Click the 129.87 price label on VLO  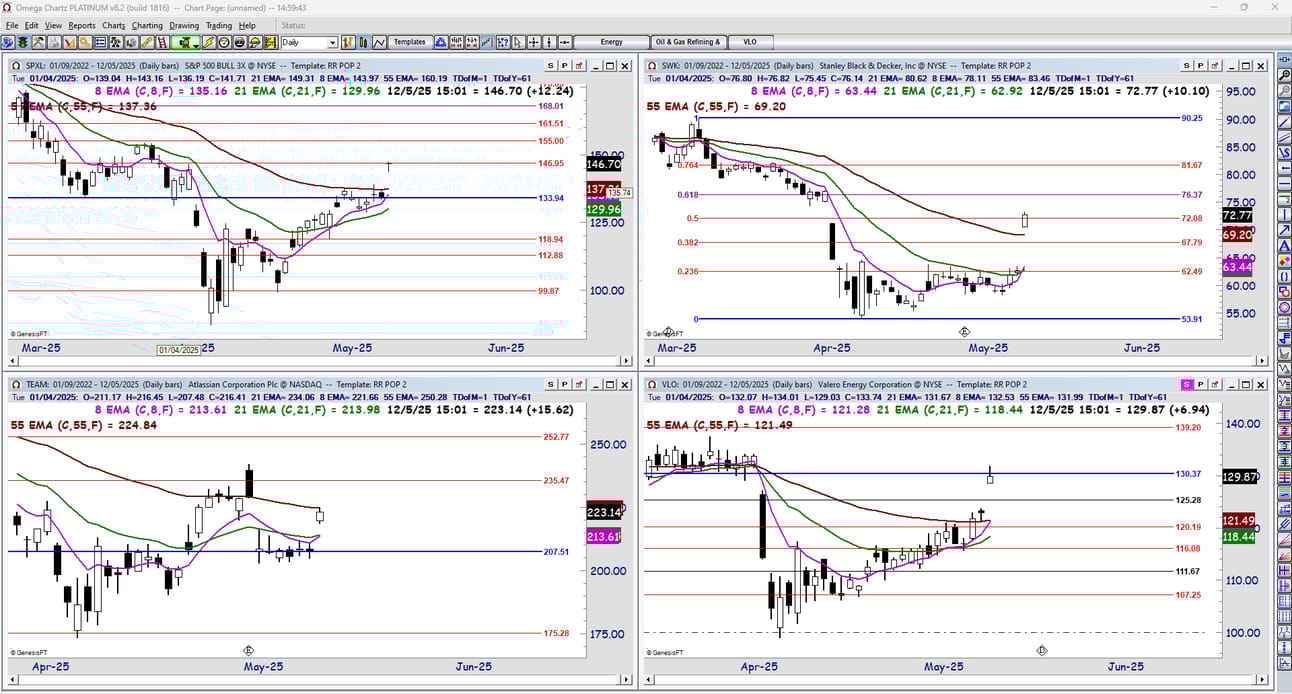(x=1240, y=477)
